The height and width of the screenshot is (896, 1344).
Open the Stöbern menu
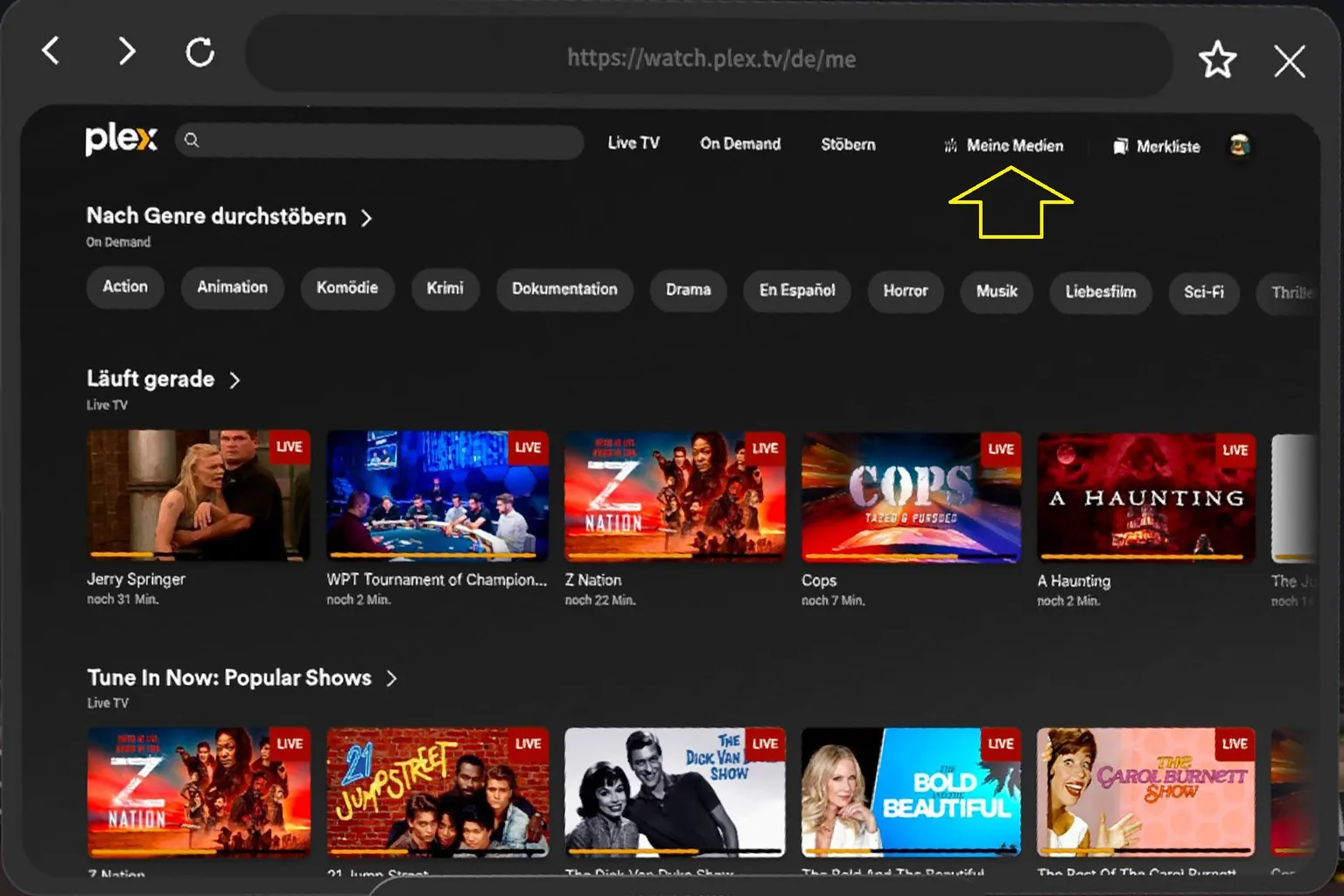click(x=848, y=144)
